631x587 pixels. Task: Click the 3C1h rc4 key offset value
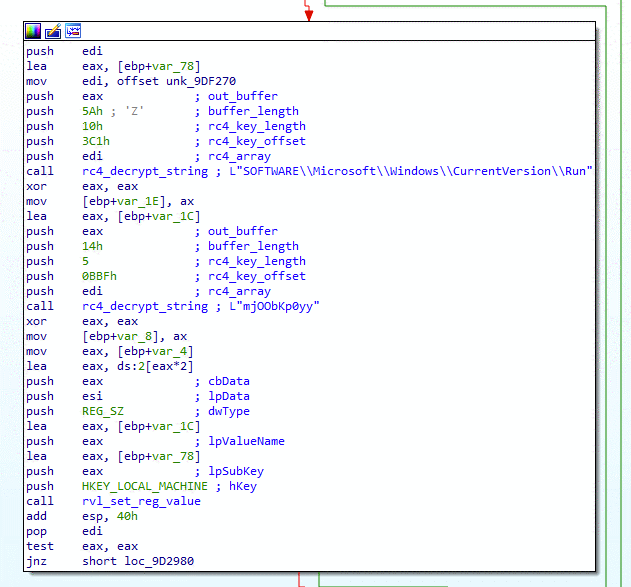pos(96,141)
